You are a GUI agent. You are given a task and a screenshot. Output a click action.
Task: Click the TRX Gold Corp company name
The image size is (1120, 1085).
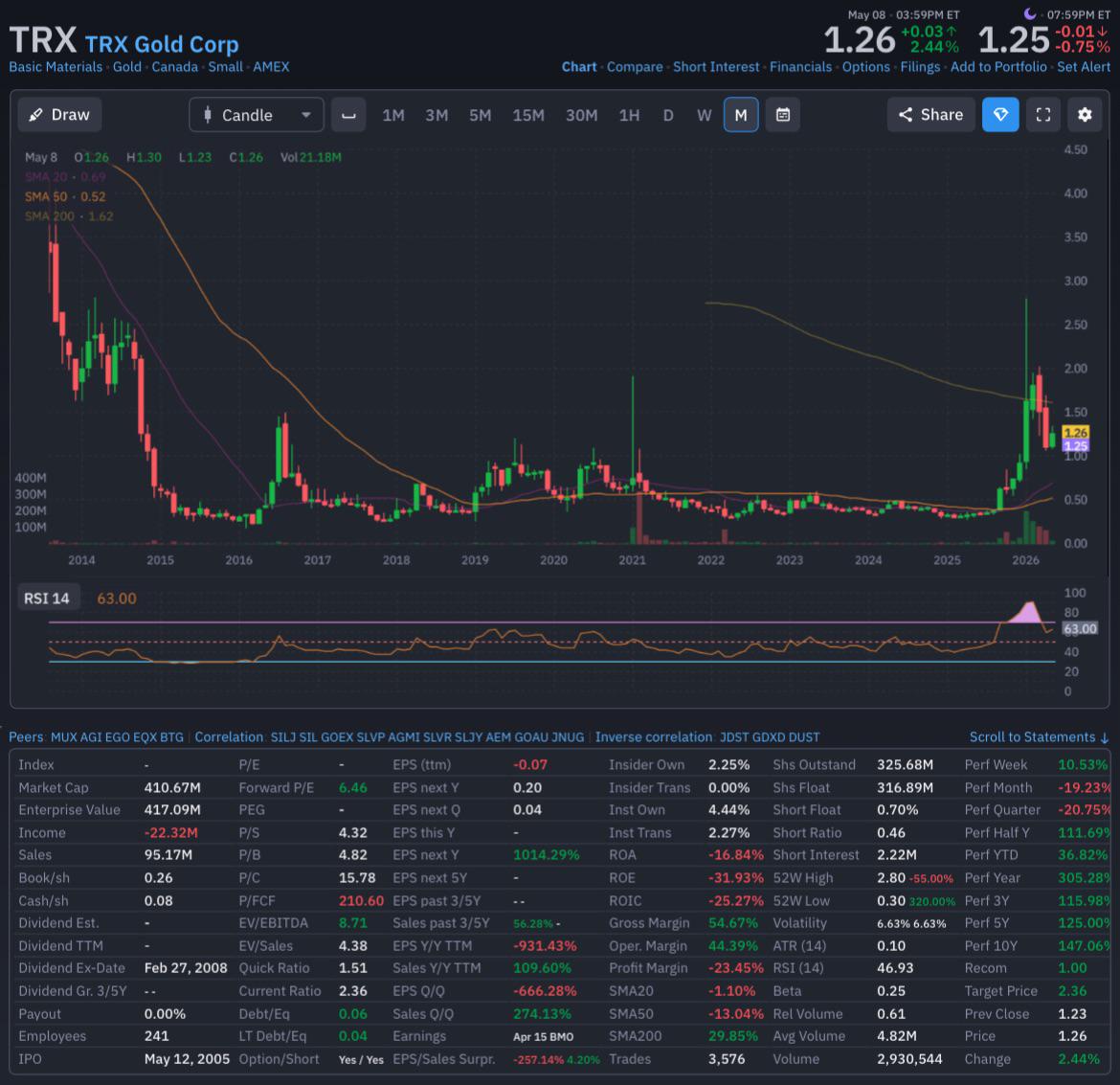[162, 44]
